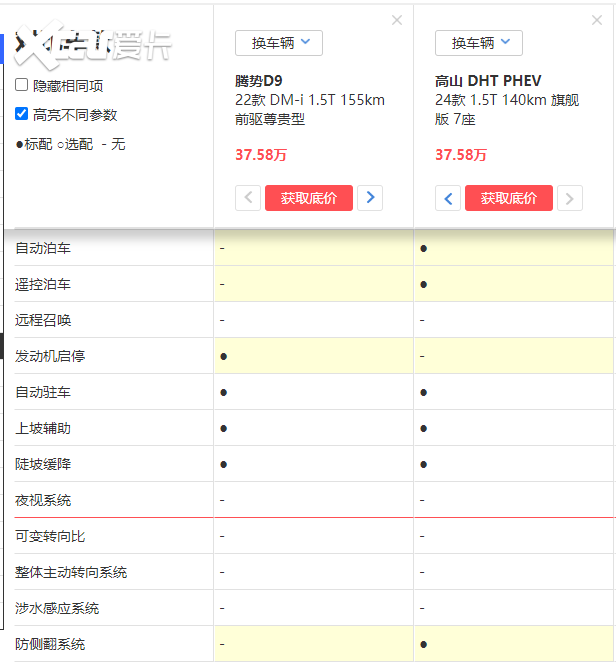The height and width of the screenshot is (665, 616).
Task: Click the 涉水感应系统 row label
Action: (57, 609)
